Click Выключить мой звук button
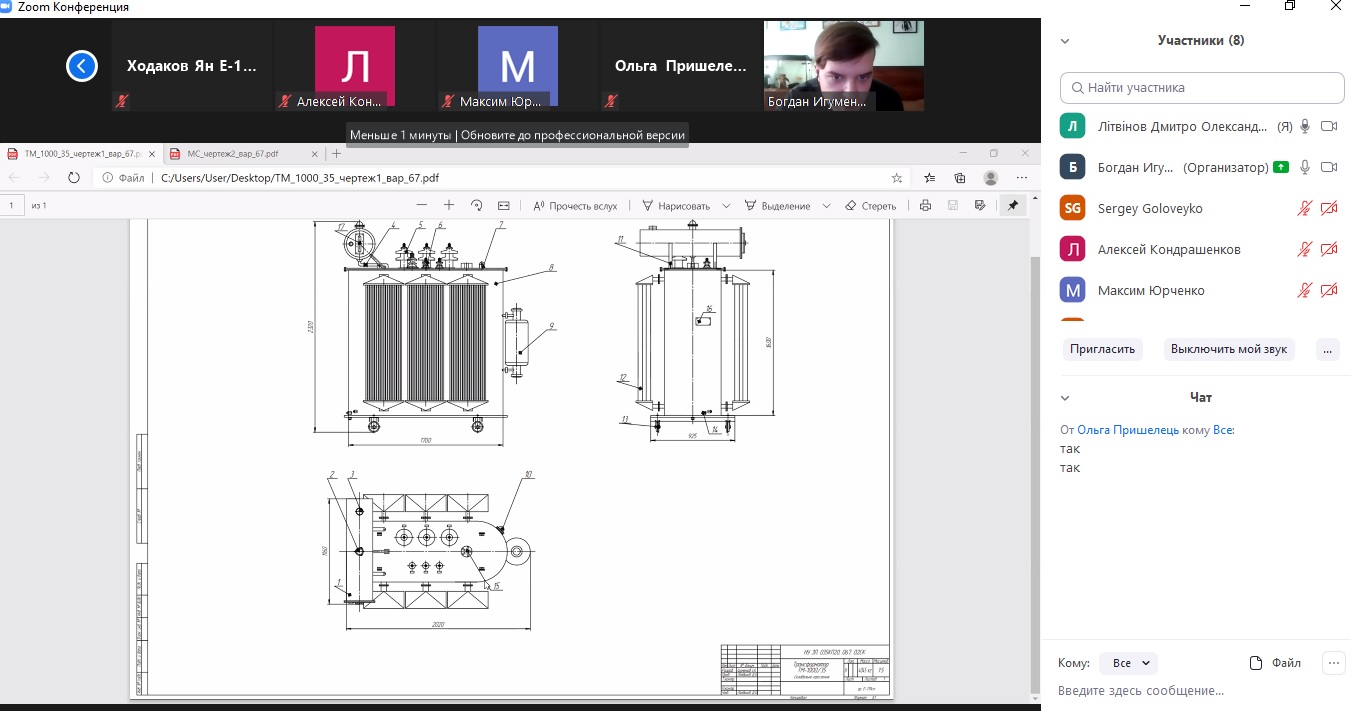 [1230, 349]
